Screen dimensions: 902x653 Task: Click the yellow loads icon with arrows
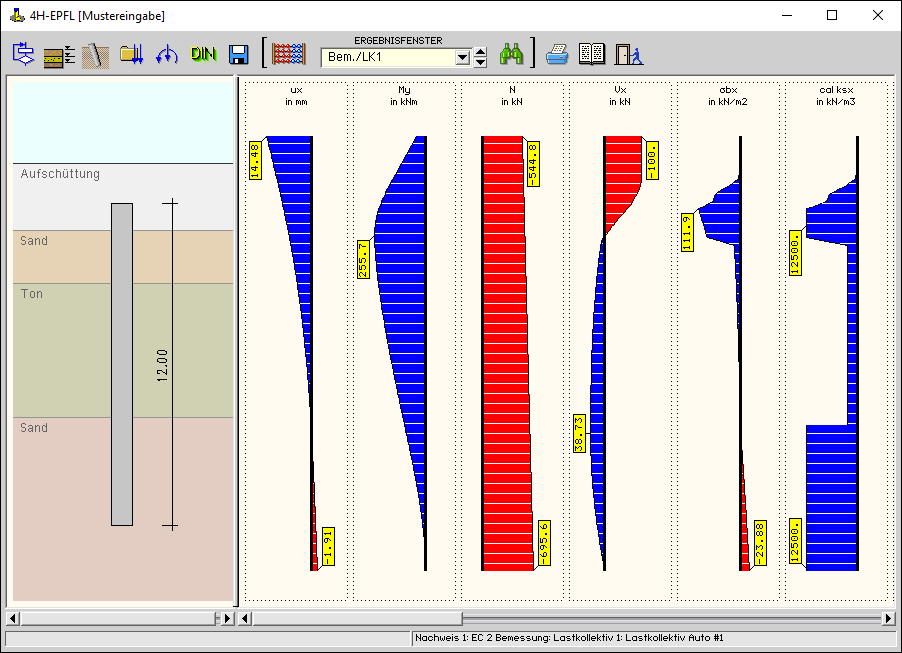(132, 54)
